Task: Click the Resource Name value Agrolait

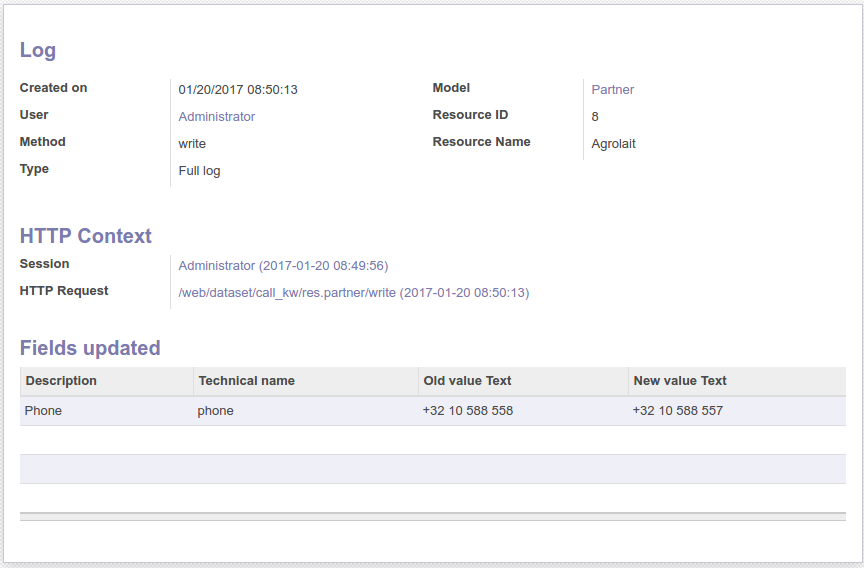Action: (x=613, y=144)
